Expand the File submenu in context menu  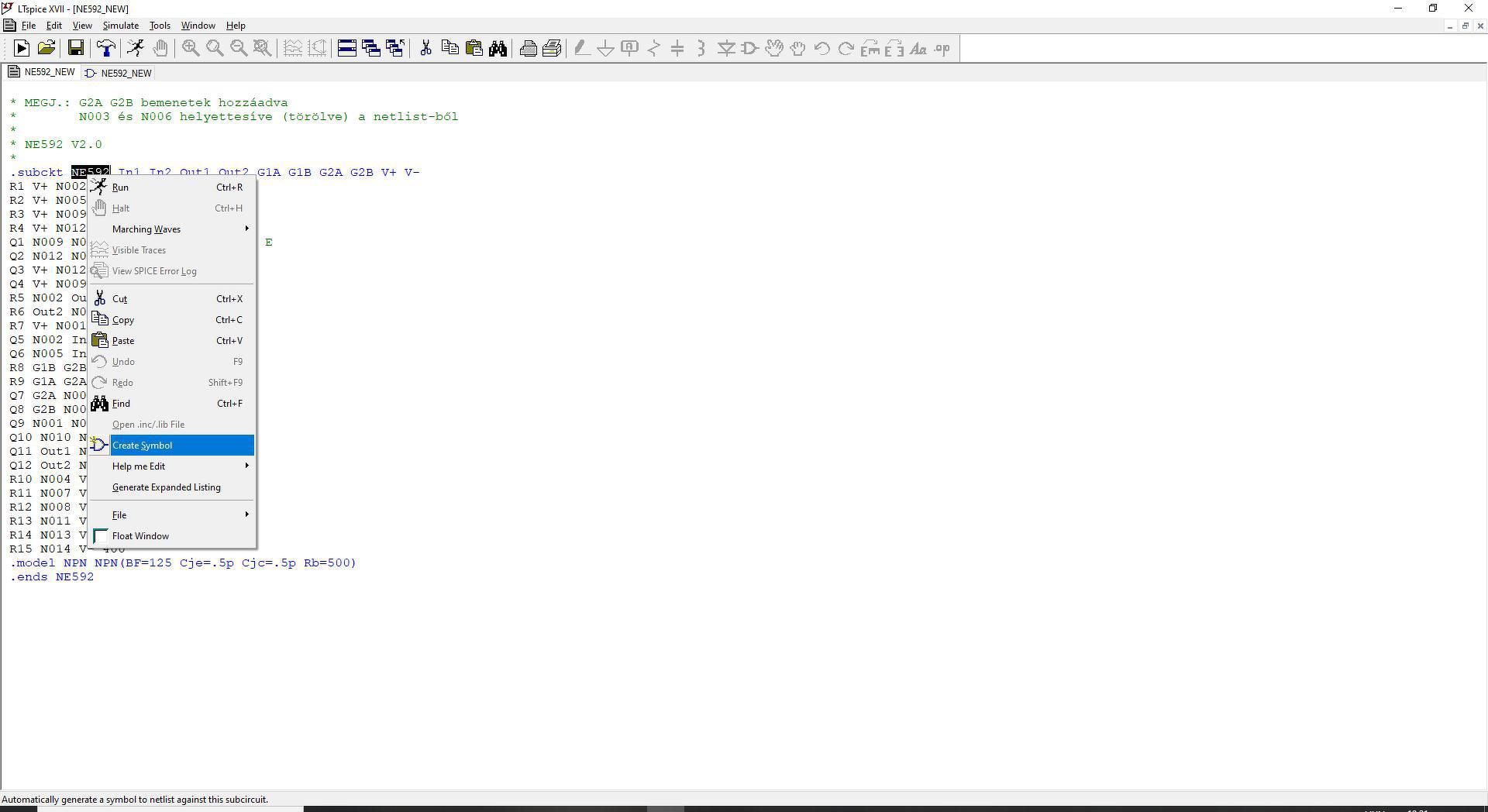172,515
